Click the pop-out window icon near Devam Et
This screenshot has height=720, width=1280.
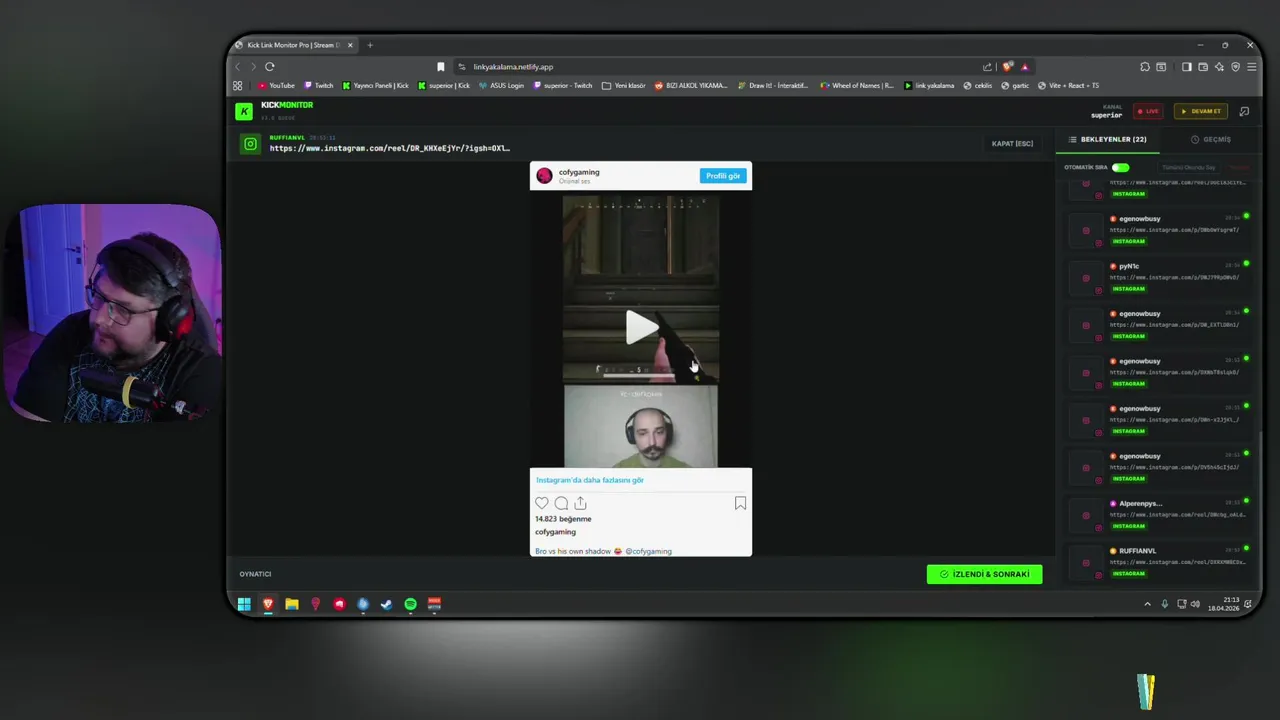tap(1244, 111)
